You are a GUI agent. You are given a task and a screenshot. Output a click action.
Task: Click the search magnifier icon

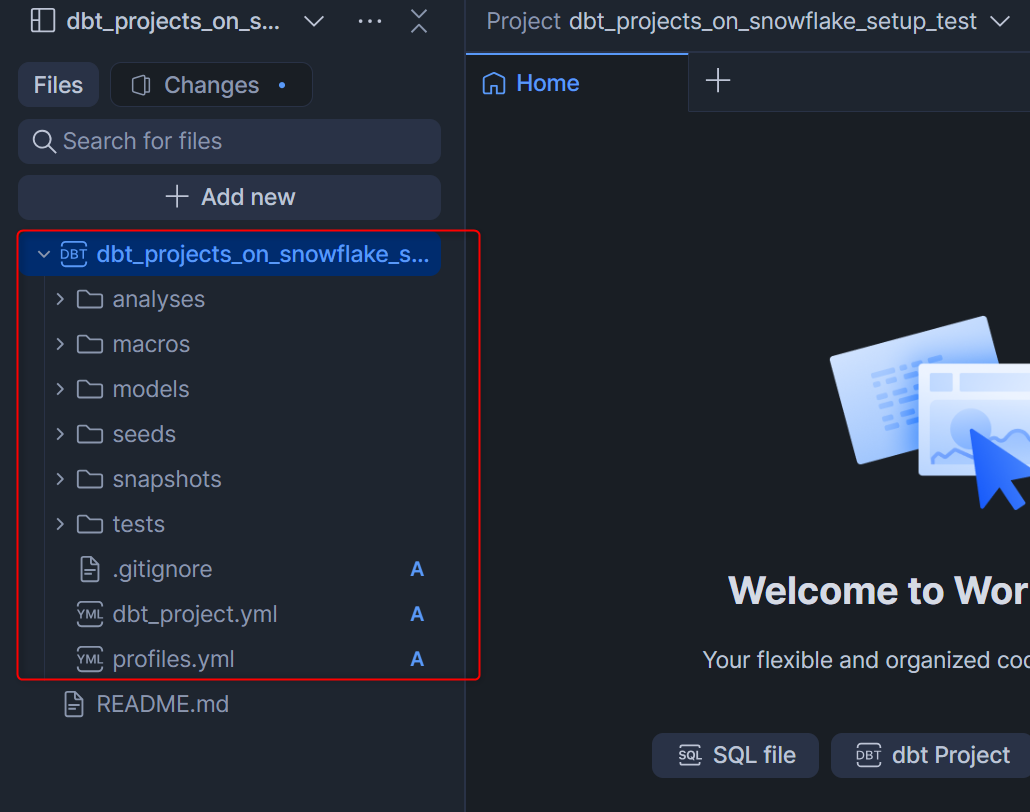(44, 141)
